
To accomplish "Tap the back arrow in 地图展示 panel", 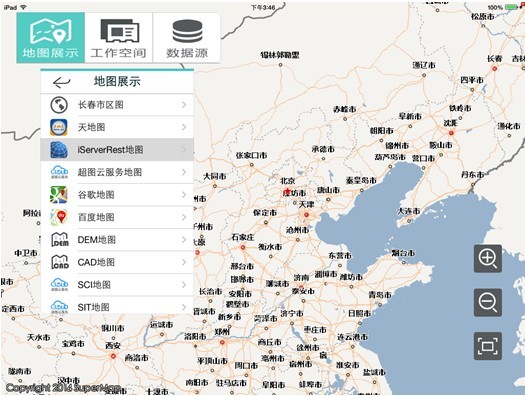I will [x=62, y=82].
